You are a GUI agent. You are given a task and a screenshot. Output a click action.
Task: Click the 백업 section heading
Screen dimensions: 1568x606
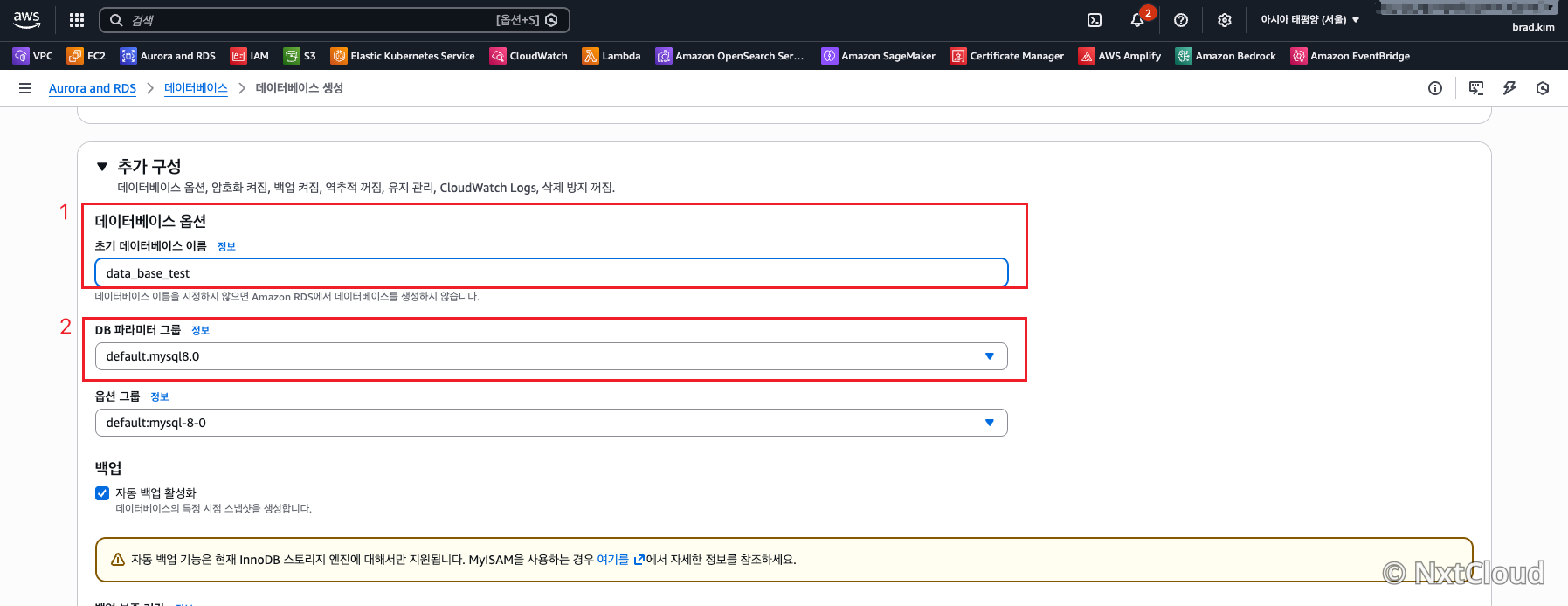point(108,468)
